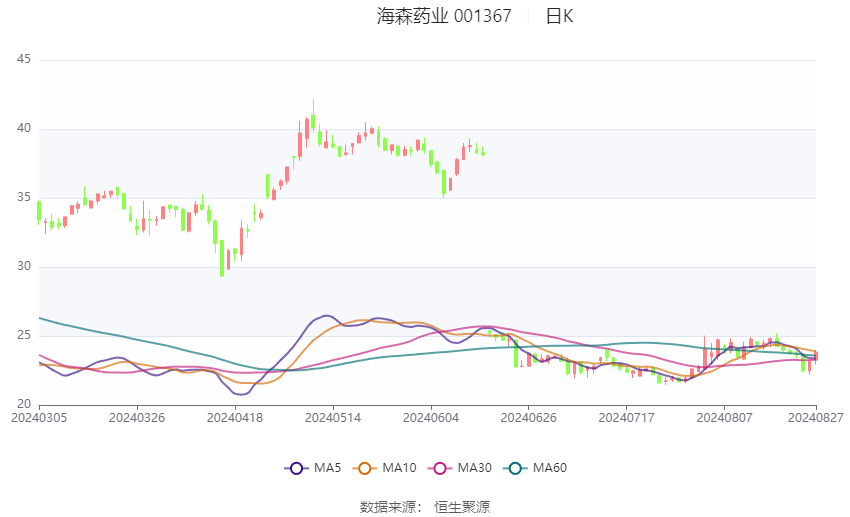The image size is (850, 517).
Task: Select the 20240305 date axis label
Action: [x=39, y=417]
